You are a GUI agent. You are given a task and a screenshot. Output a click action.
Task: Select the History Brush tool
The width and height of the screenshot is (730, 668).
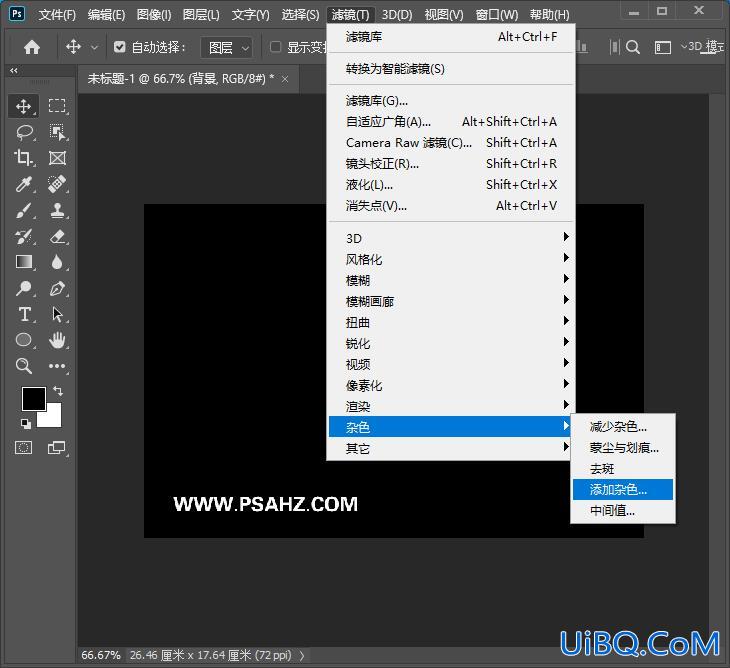point(23,236)
